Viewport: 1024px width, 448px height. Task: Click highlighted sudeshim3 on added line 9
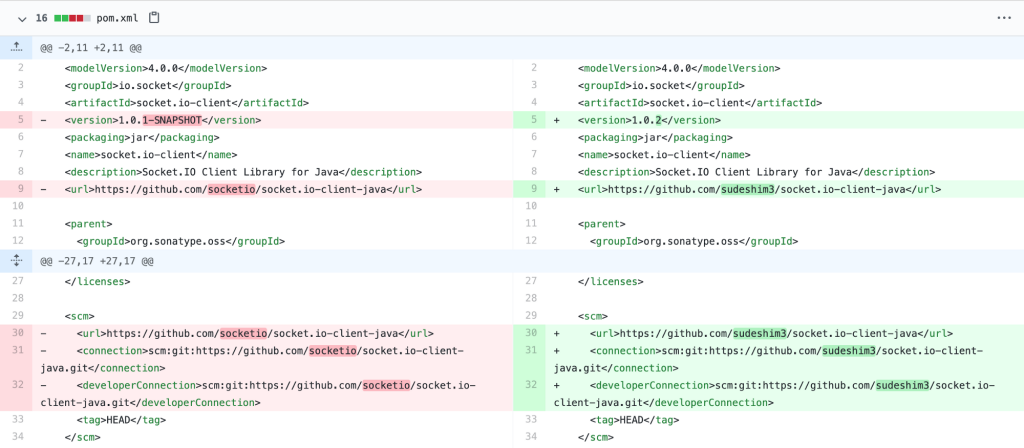pyautogui.click(x=746, y=190)
